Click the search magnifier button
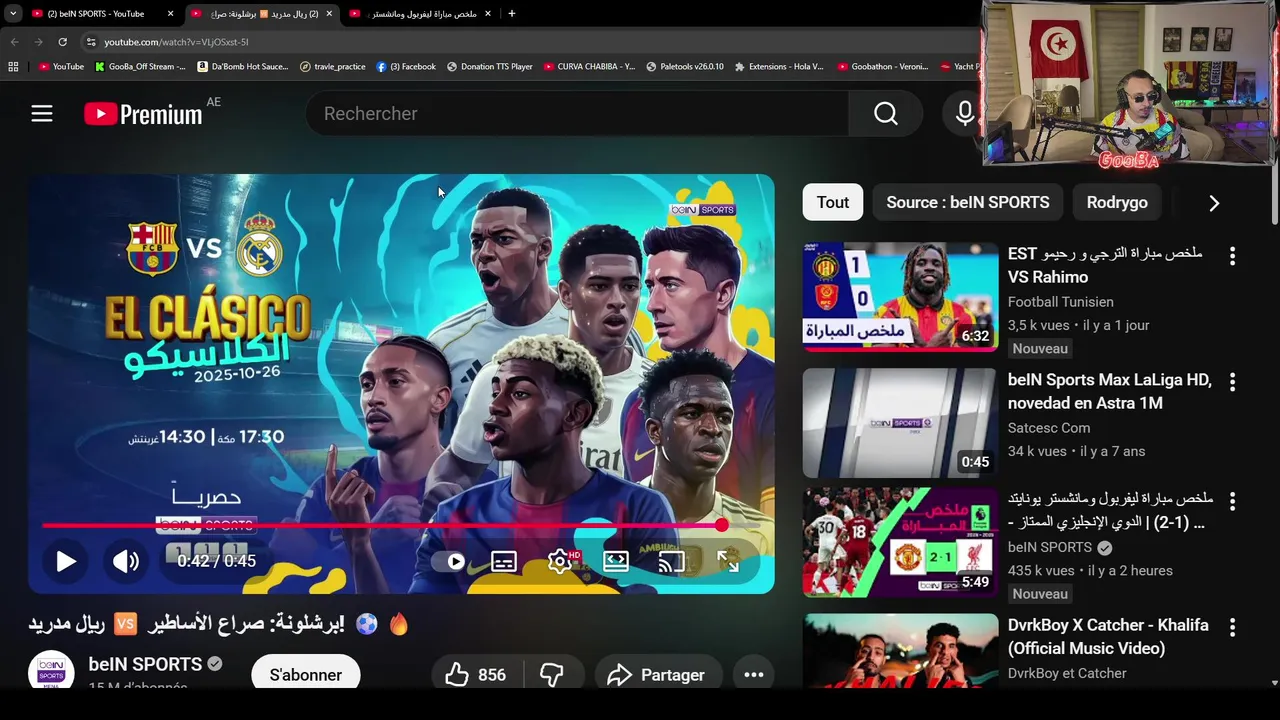 [885, 114]
